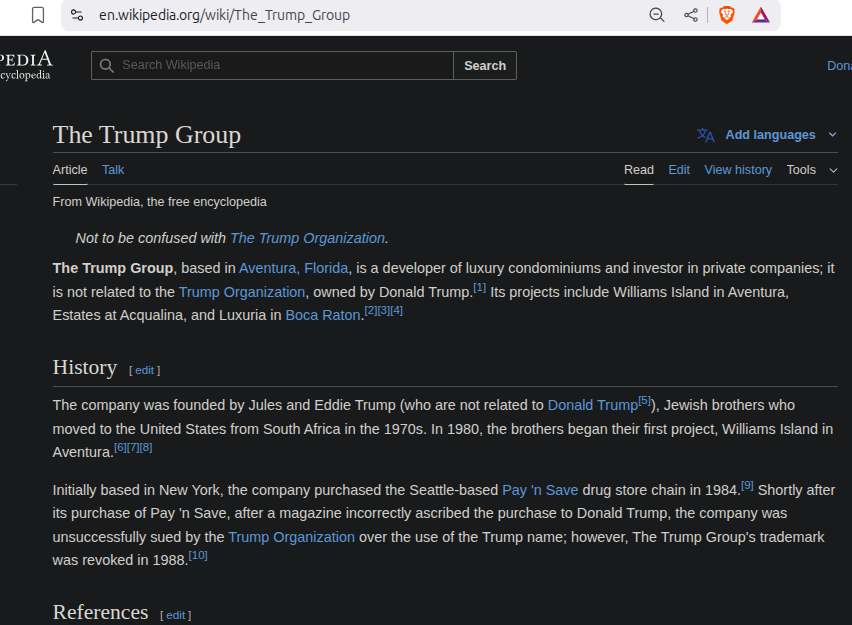Click citation [3] after Boca Raton
852x625 pixels.
point(383,310)
